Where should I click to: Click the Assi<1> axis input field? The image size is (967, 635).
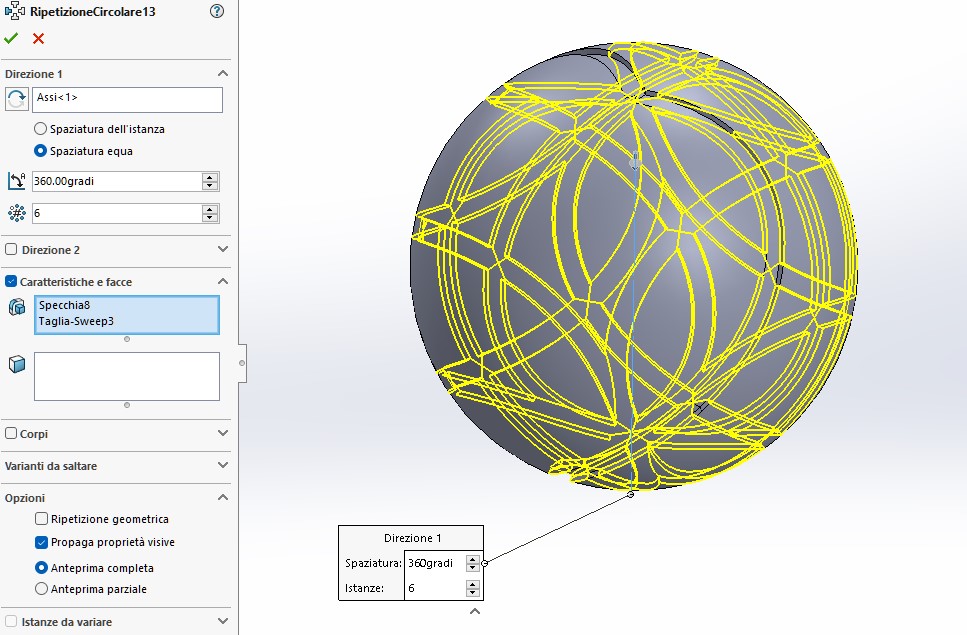(x=127, y=99)
